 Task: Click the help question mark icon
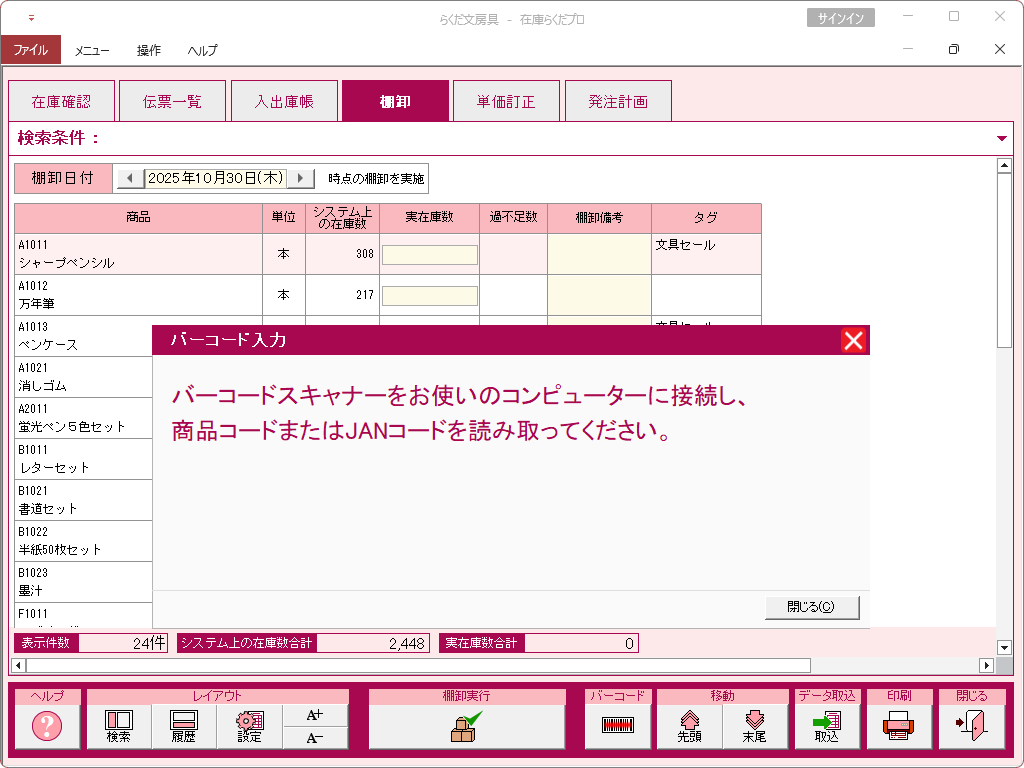pos(47,726)
